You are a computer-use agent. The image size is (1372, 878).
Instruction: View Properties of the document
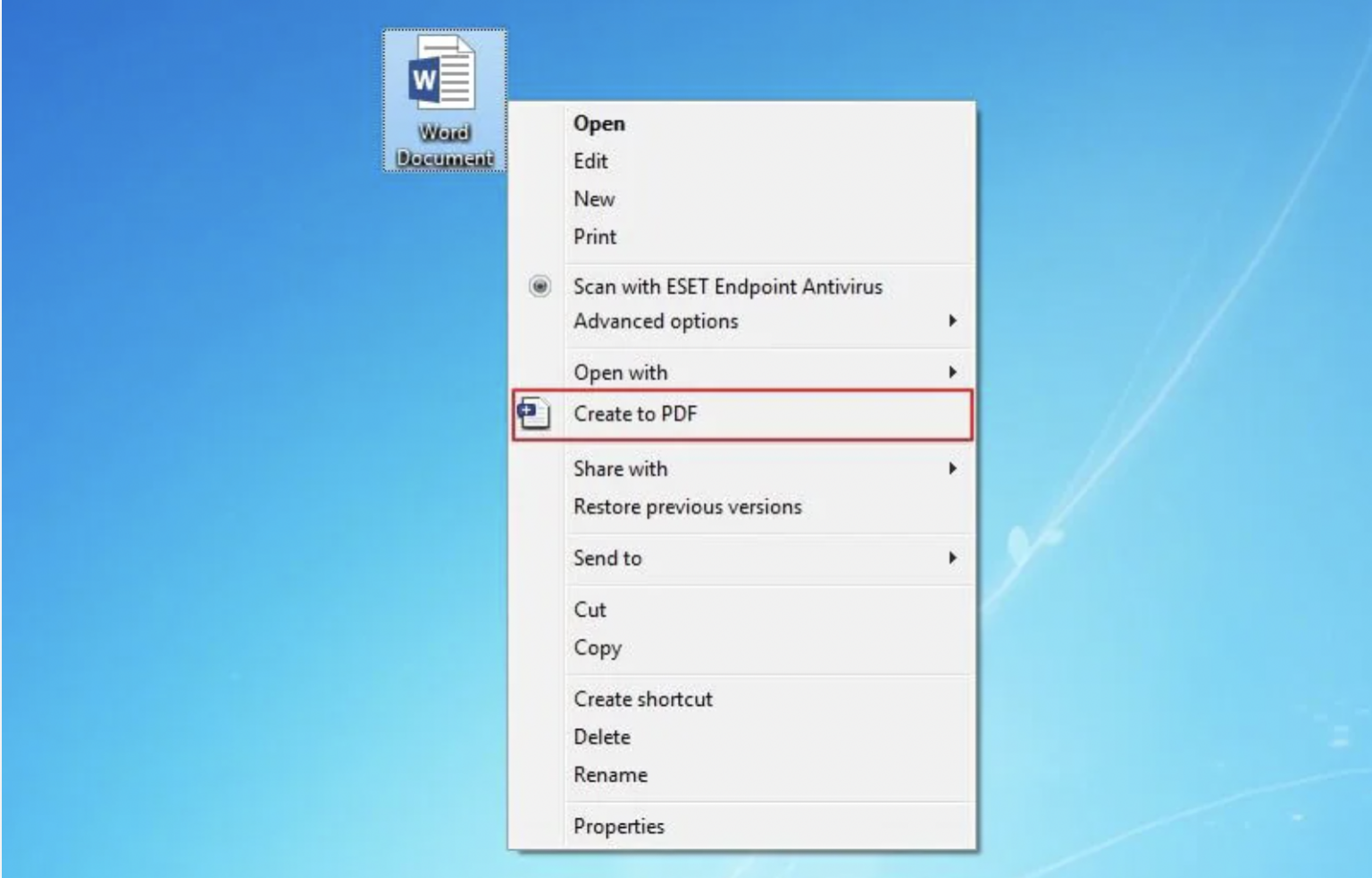click(x=619, y=825)
